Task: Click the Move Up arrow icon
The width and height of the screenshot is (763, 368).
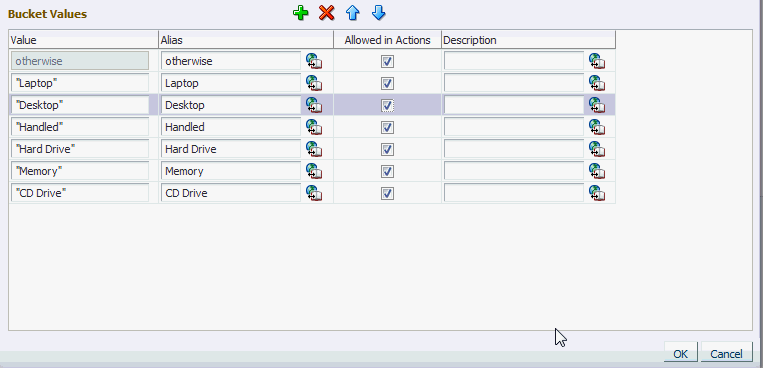Action: [353, 13]
